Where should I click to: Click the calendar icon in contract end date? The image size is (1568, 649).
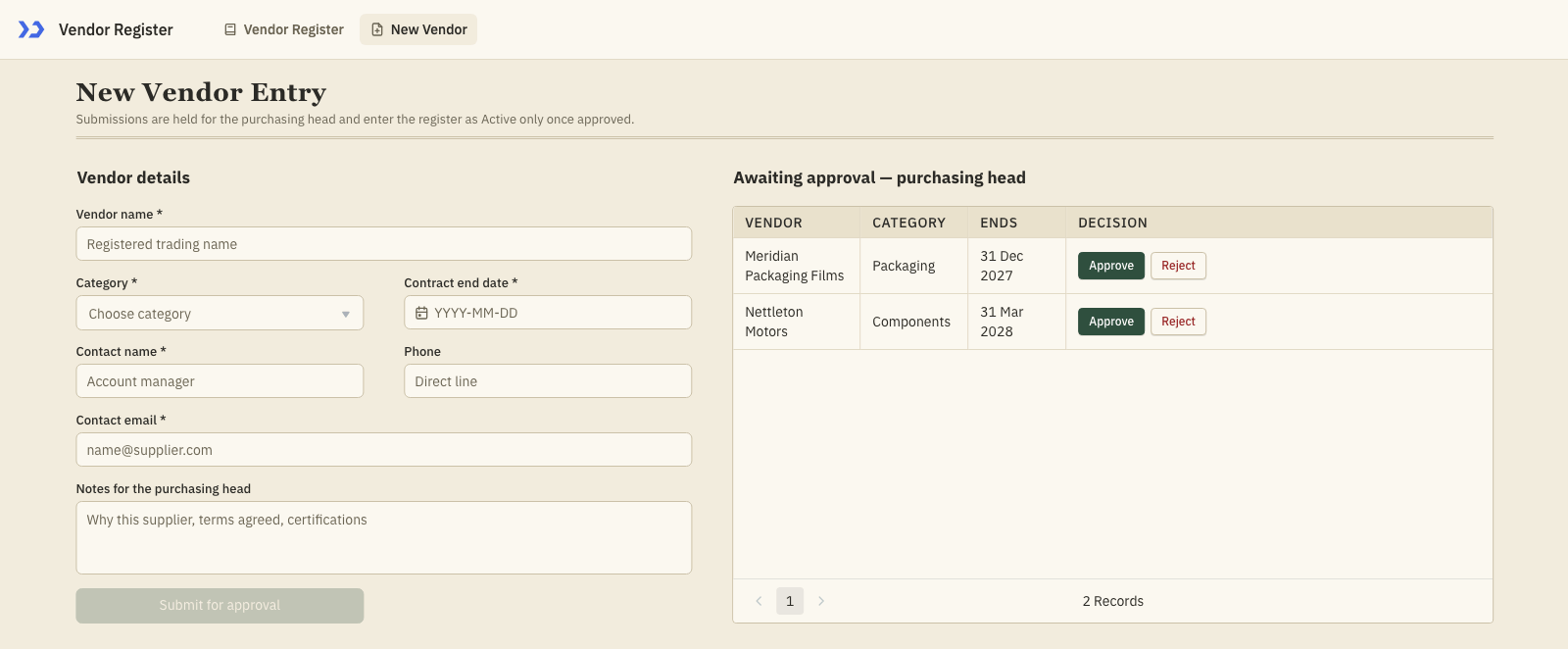pyautogui.click(x=421, y=313)
